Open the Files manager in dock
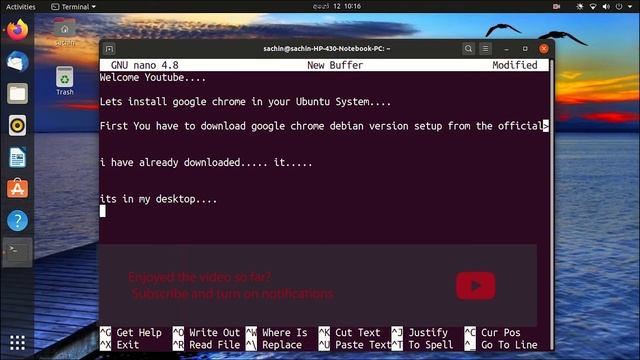The image size is (640, 360). tap(17, 93)
